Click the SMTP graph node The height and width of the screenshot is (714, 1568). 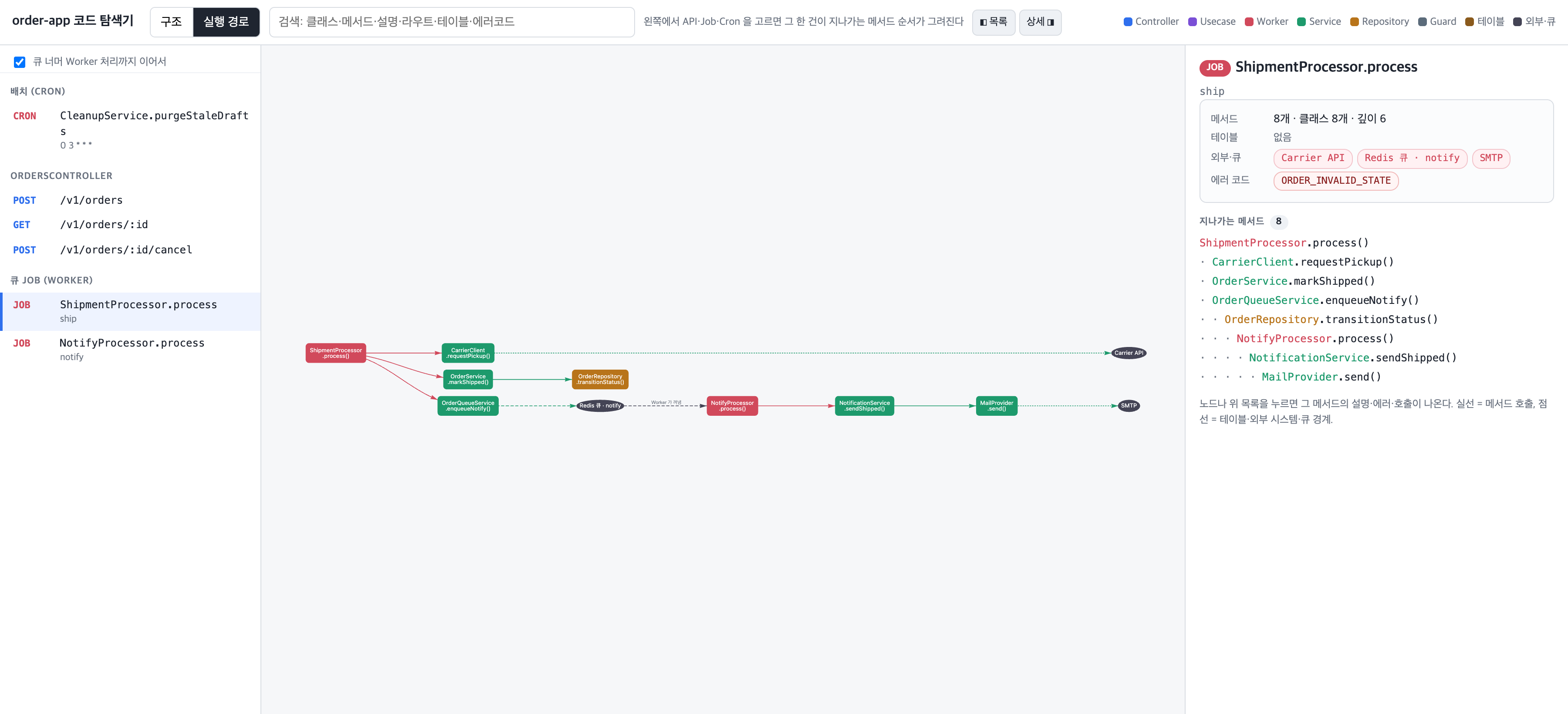click(x=1129, y=406)
